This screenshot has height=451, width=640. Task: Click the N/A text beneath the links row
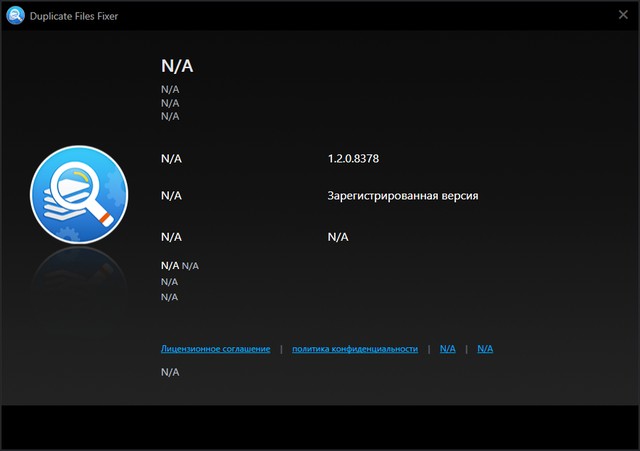click(x=170, y=372)
